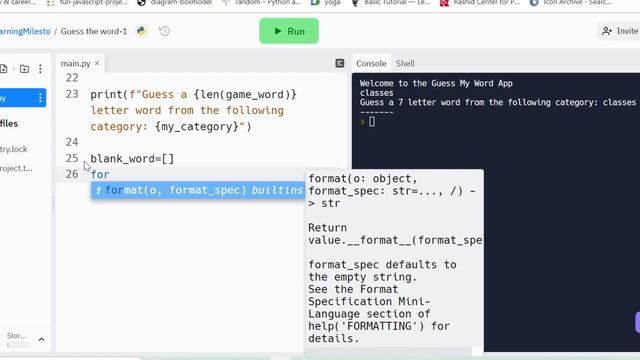640x360 pixels.
Task: Click the storage usage progress bar
Action: point(18,345)
